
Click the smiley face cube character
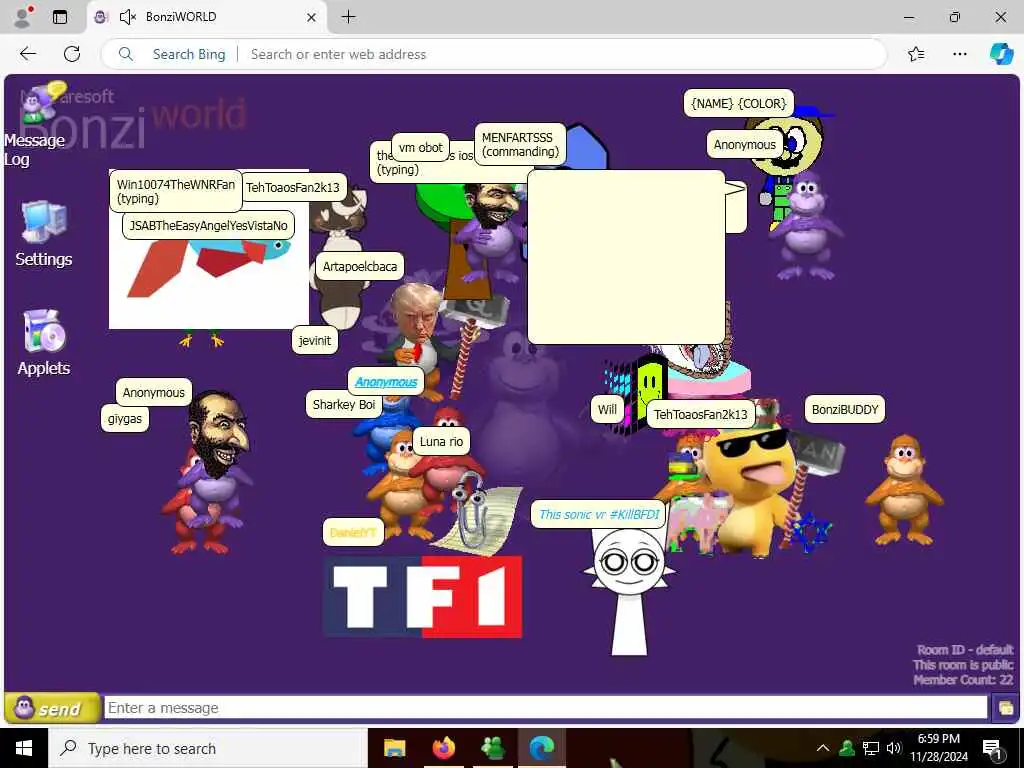point(635,394)
